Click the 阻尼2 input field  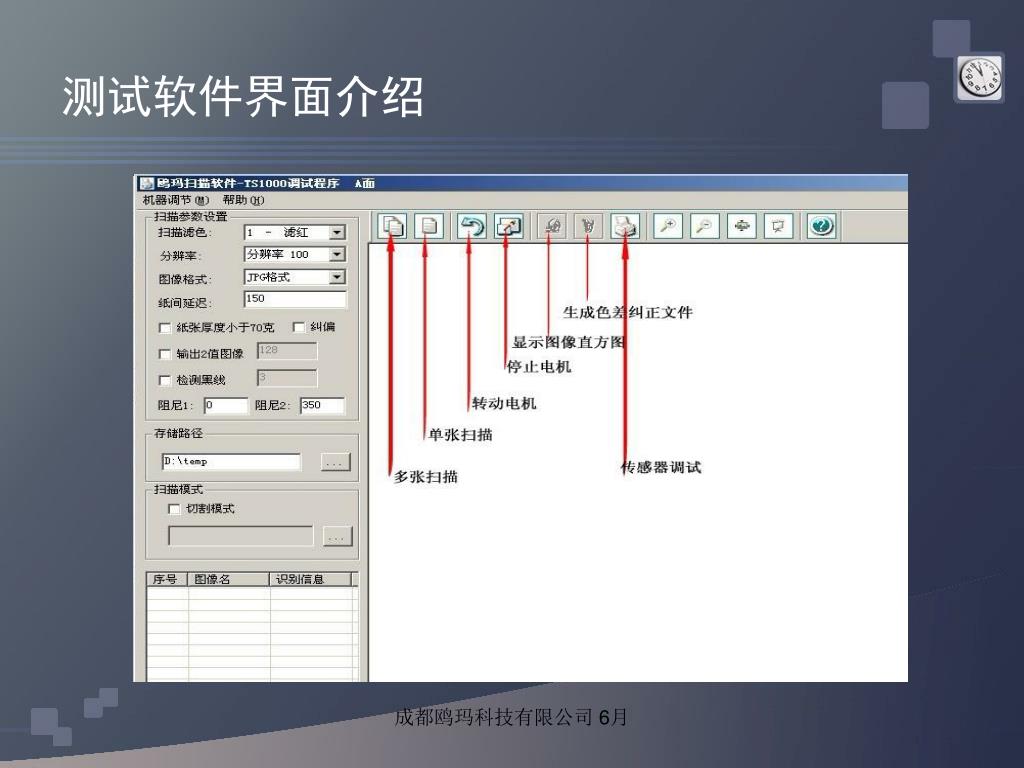coord(322,406)
